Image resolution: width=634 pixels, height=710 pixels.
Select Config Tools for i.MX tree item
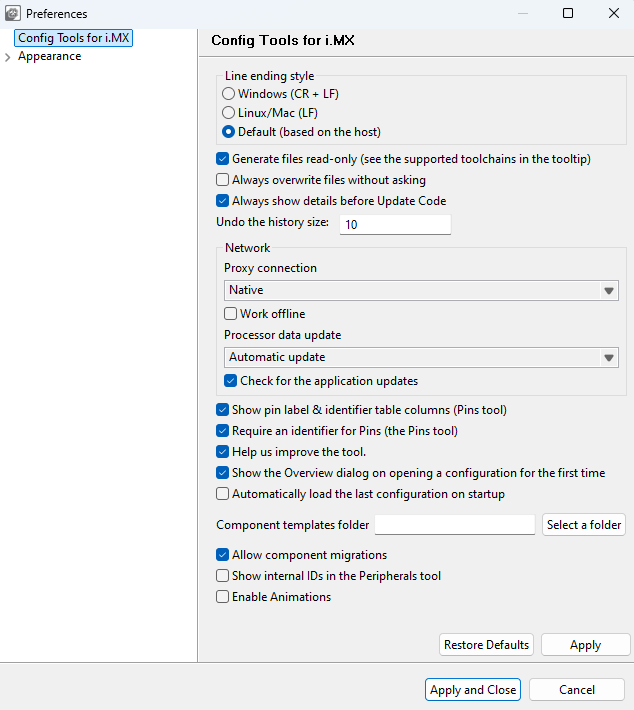(74, 38)
